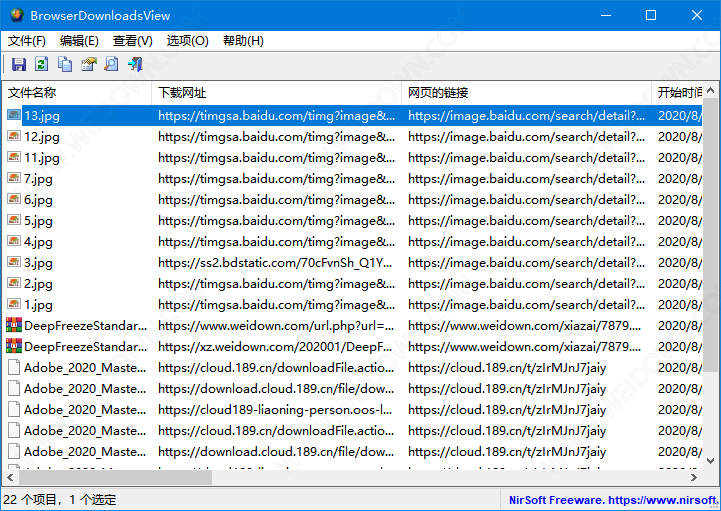Image resolution: width=721 pixels, height=511 pixels.
Task: Click the image.baidu.com page link of 12.jpg
Action: pos(526,137)
